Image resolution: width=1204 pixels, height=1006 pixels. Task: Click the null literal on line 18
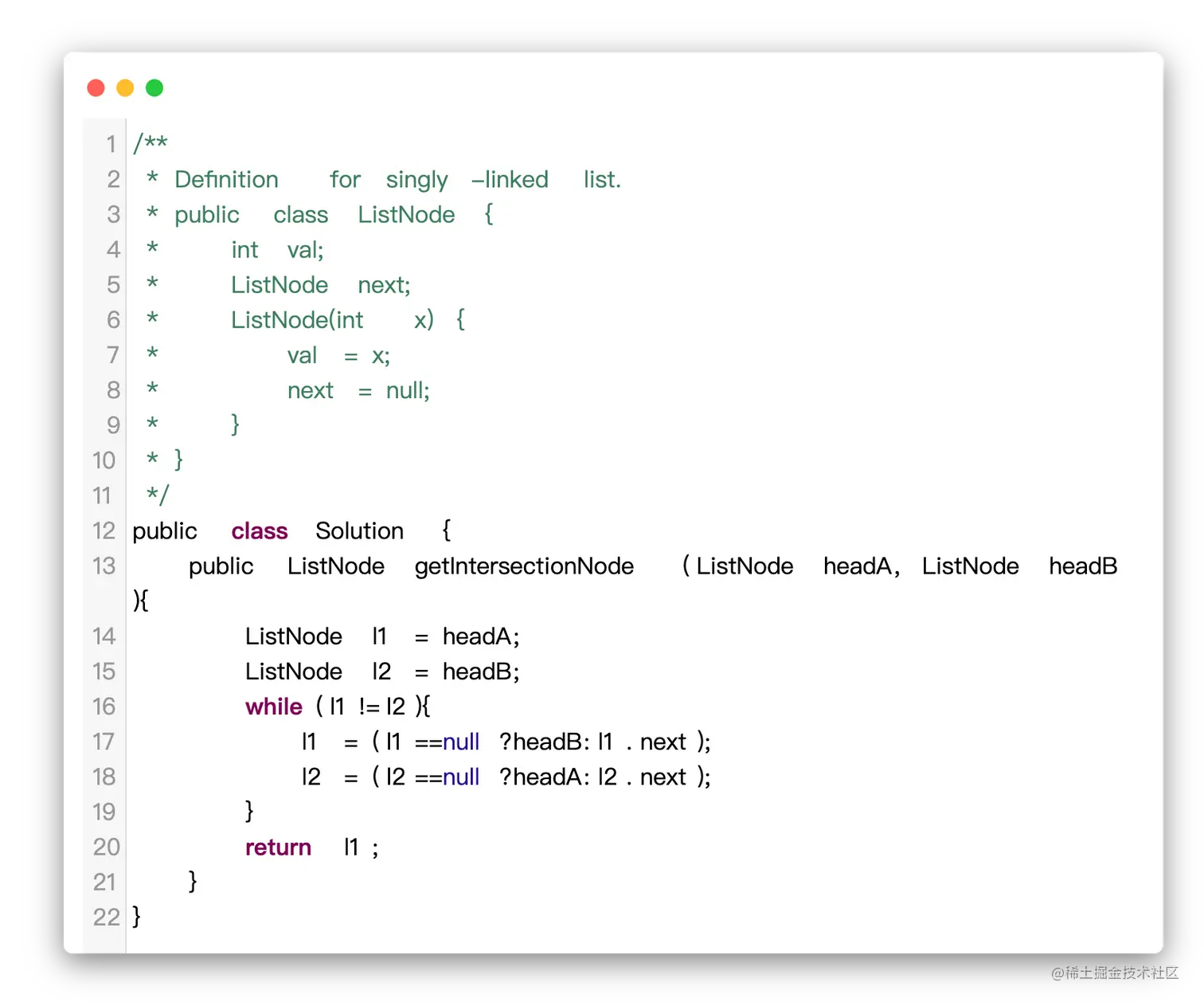[x=461, y=777]
